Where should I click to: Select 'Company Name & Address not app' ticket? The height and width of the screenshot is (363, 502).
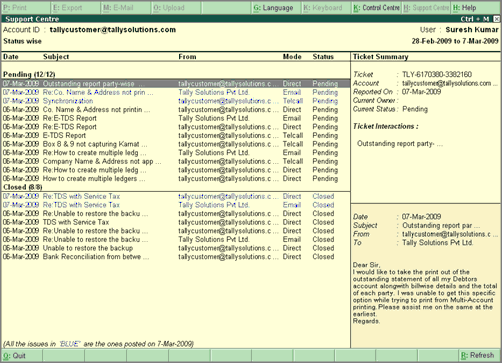coord(176,161)
